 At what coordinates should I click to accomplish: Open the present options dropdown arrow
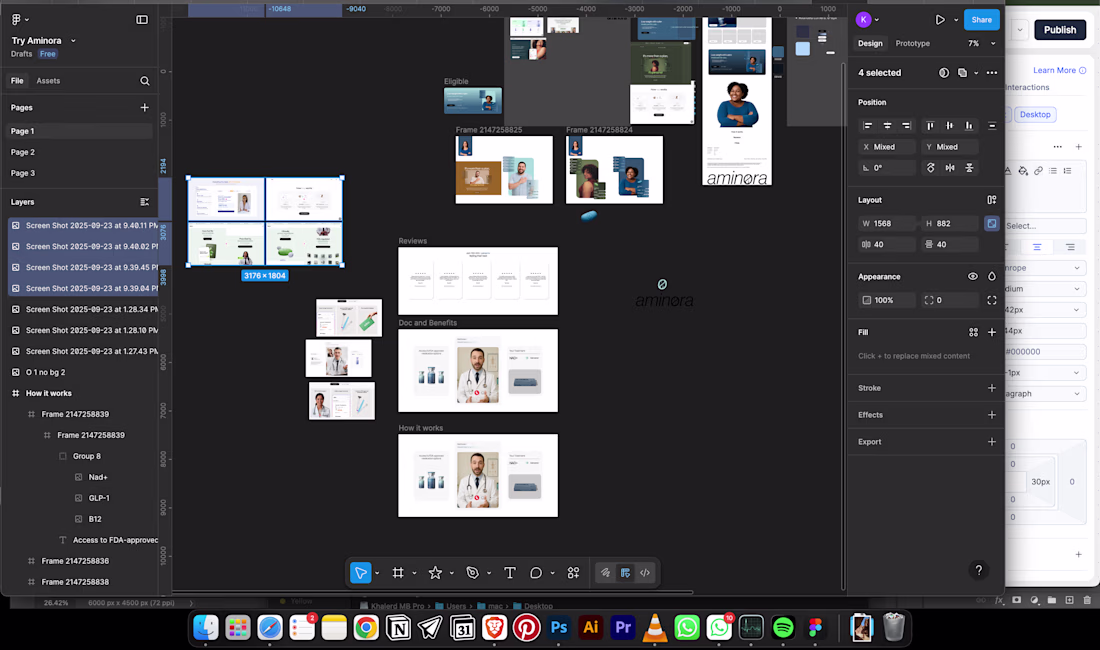pos(955,20)
